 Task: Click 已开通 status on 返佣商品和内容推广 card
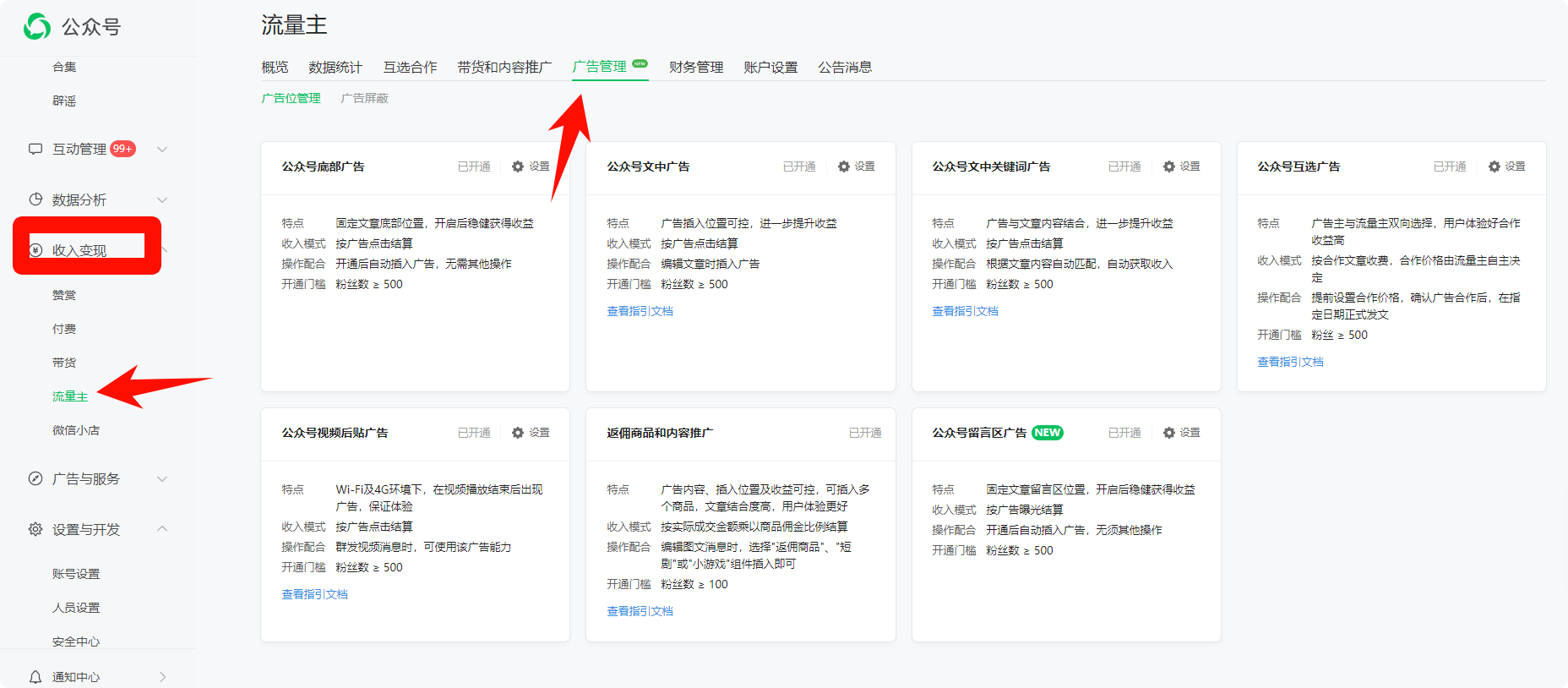click(x=865, y=433)
